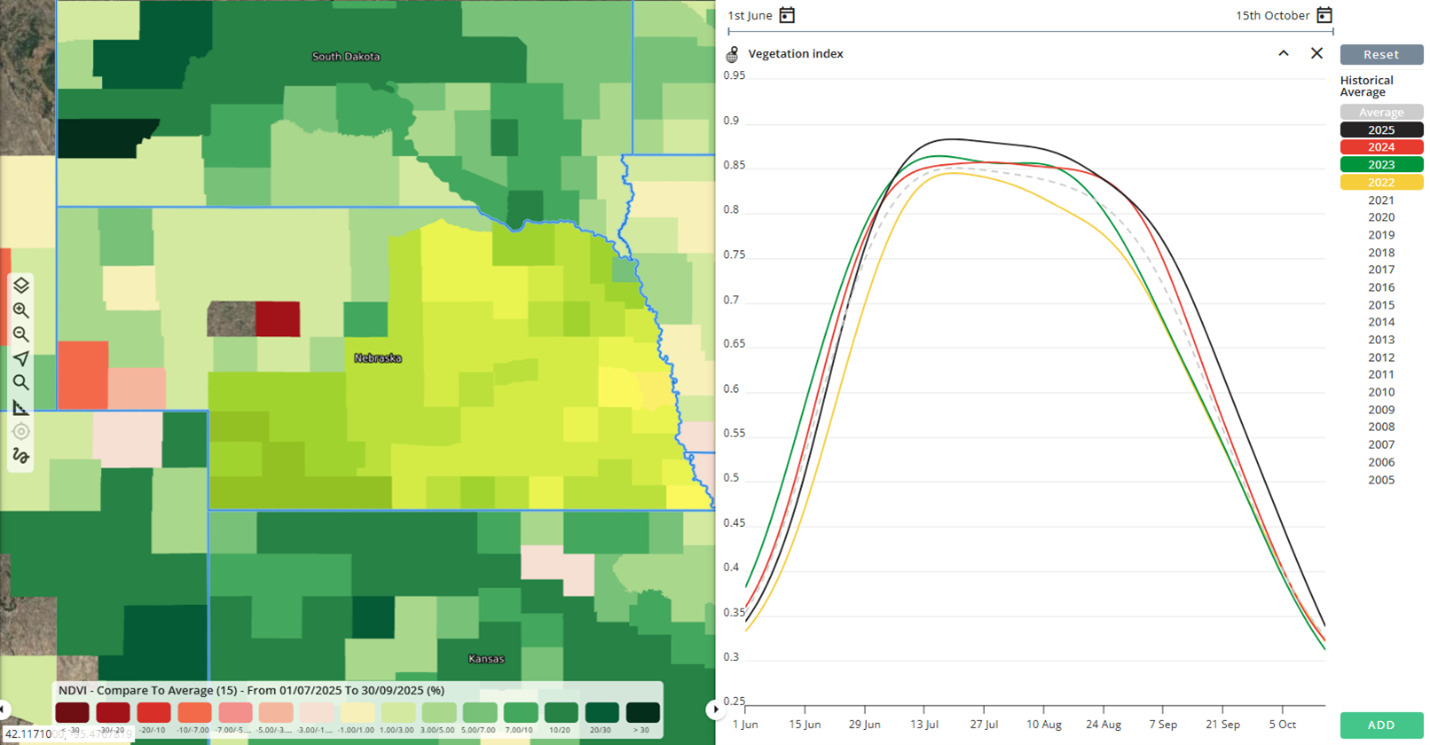
Task: Open the calendar next to 1st June
Action: [787, 15]
